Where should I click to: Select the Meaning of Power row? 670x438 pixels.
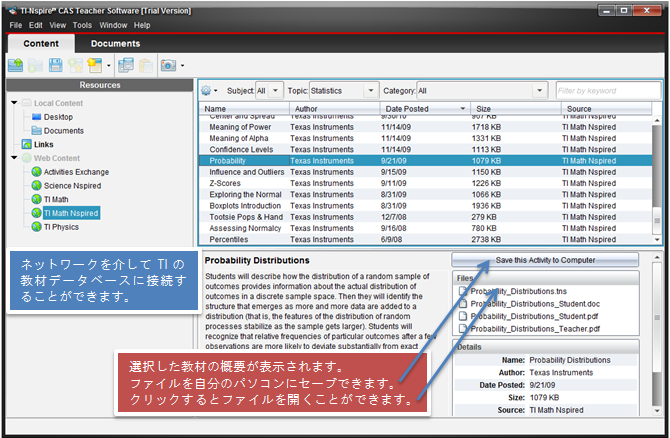[426, 127]
